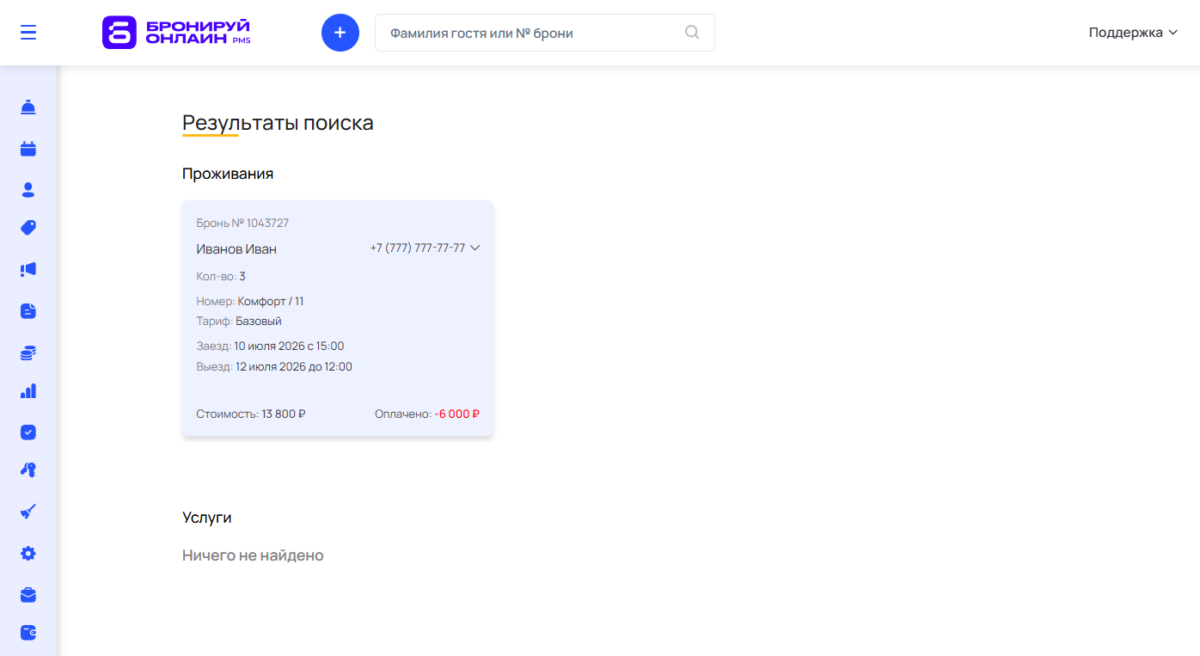Open the price tag sidebar icon

(28, 228)
